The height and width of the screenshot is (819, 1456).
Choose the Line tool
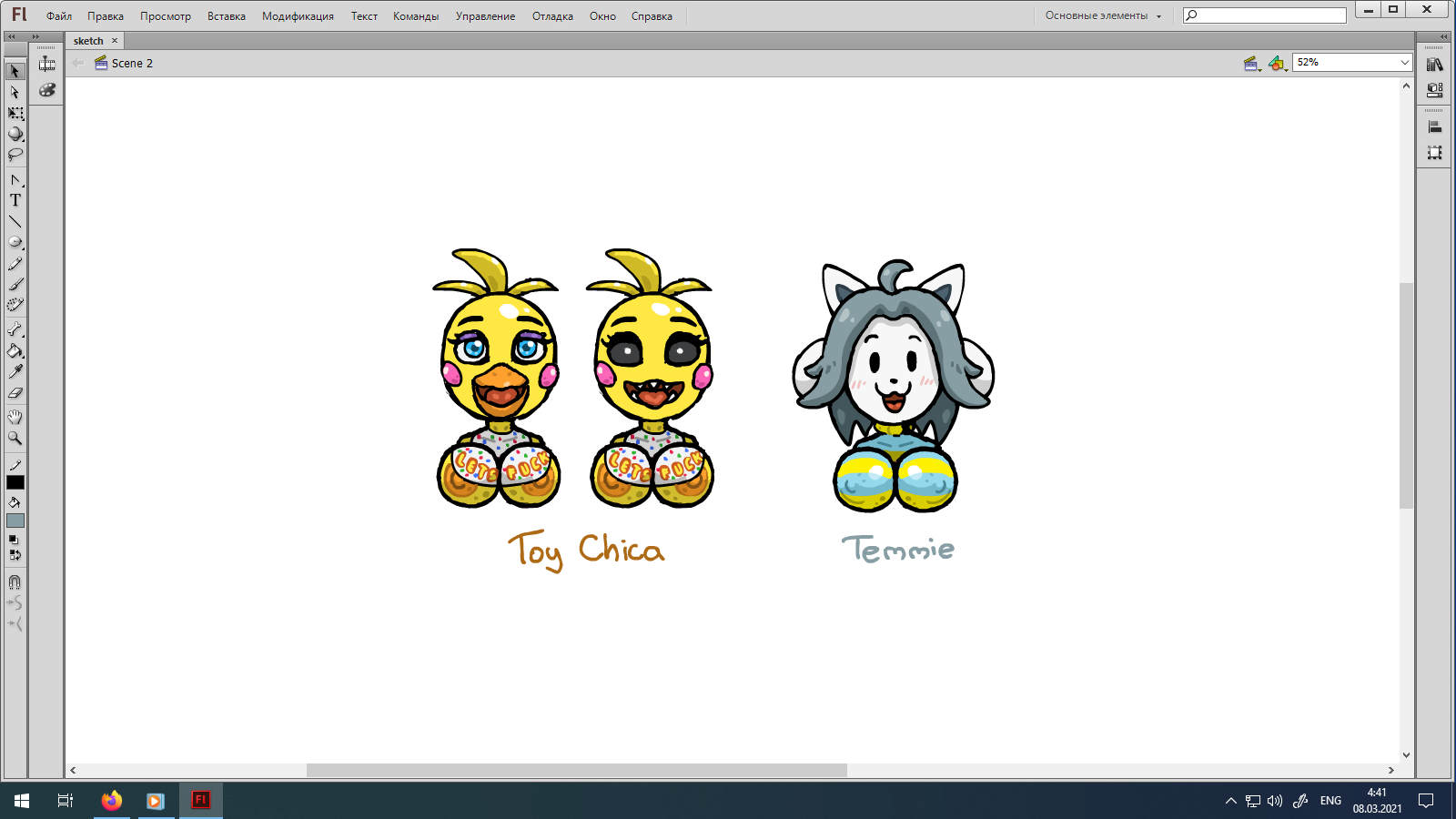point(15,221)
